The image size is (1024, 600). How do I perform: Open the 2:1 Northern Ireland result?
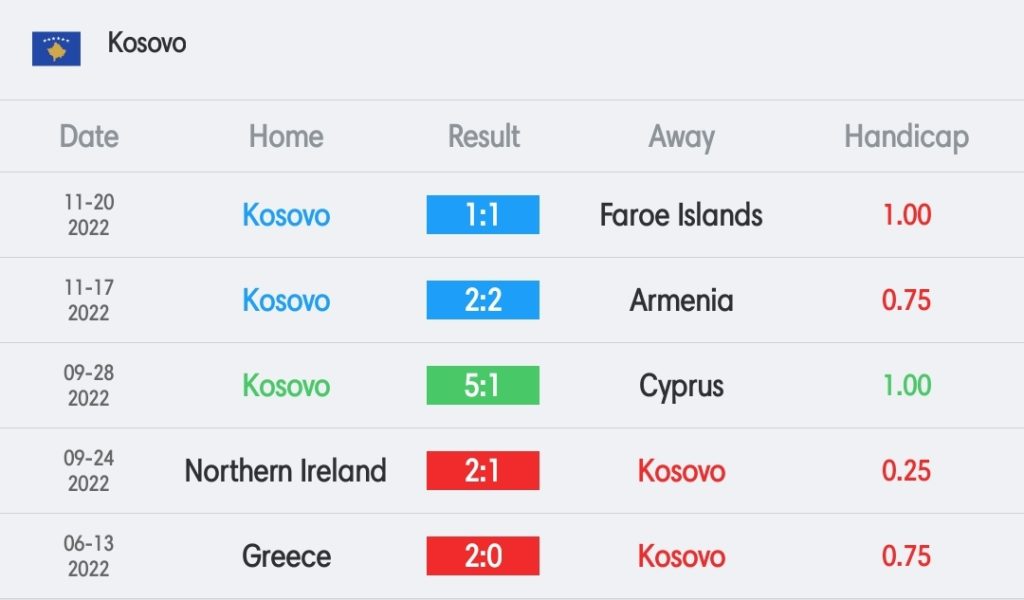pyautogui.click(x=483, y=471)
